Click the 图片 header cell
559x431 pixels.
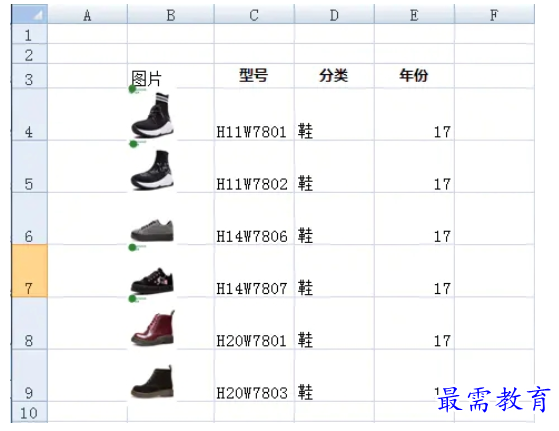tap(171, 76)
